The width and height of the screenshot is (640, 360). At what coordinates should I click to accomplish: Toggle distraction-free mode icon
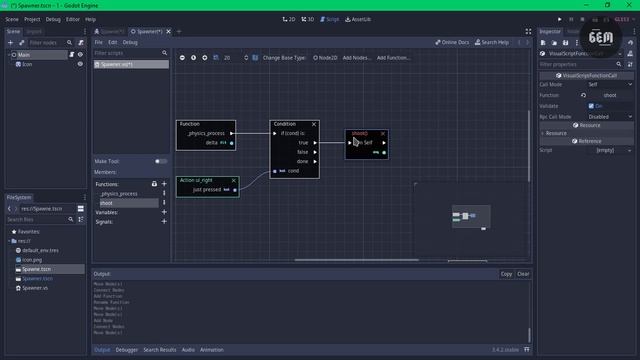click(x=528, y=31)
